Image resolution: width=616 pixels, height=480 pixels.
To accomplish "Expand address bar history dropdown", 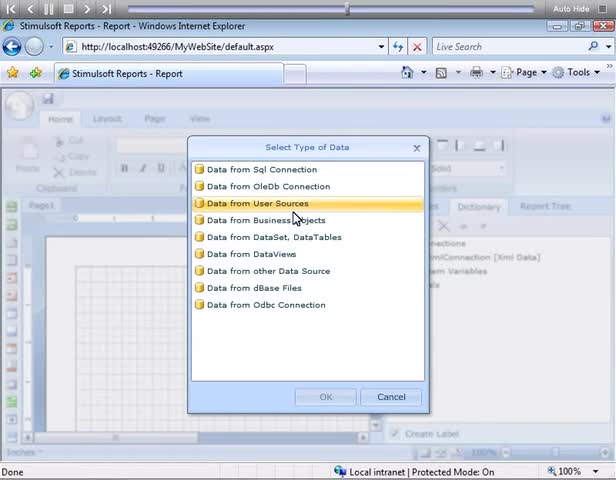I will point(381,47).
